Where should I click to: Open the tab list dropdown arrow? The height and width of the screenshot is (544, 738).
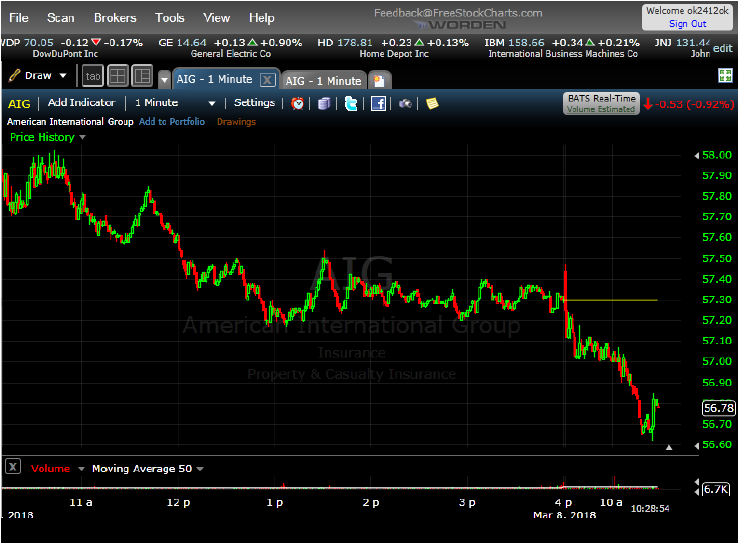tap(164, 80)
